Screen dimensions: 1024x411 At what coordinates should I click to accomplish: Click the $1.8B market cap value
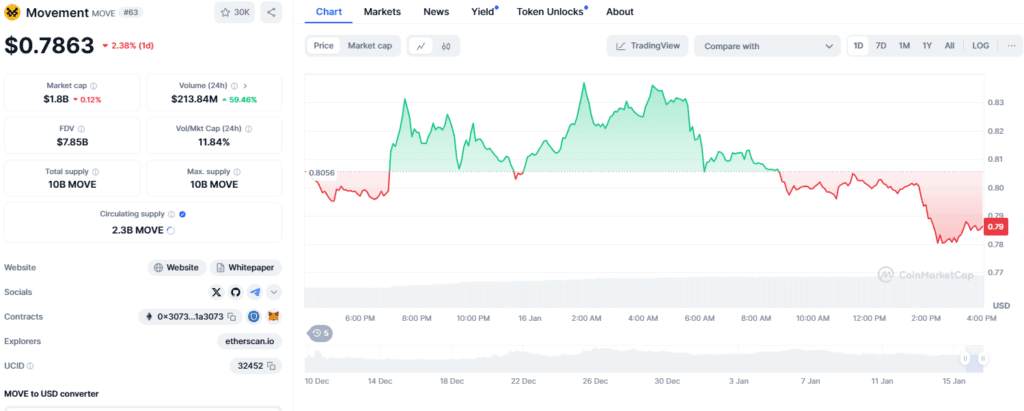[x=56, y=99]
